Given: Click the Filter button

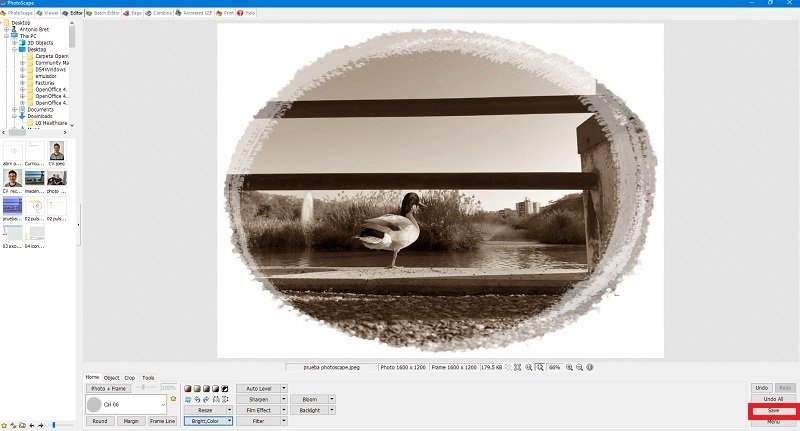Looking at the screenshot, I should [x=259, y=421].
